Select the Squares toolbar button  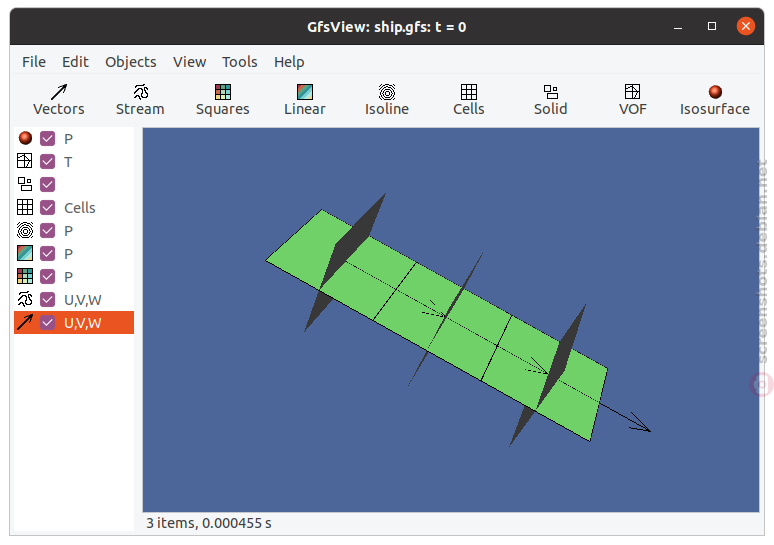tap(223, 100)
